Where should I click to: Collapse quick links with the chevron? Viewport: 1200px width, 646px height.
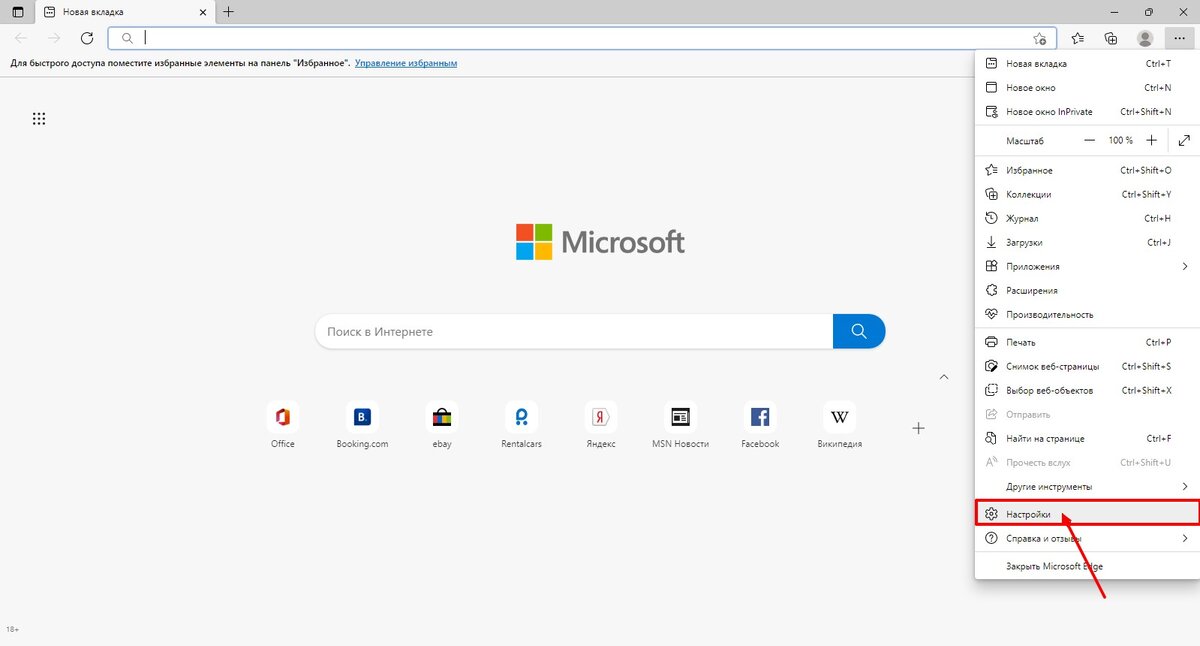click(x=943, y=377)
